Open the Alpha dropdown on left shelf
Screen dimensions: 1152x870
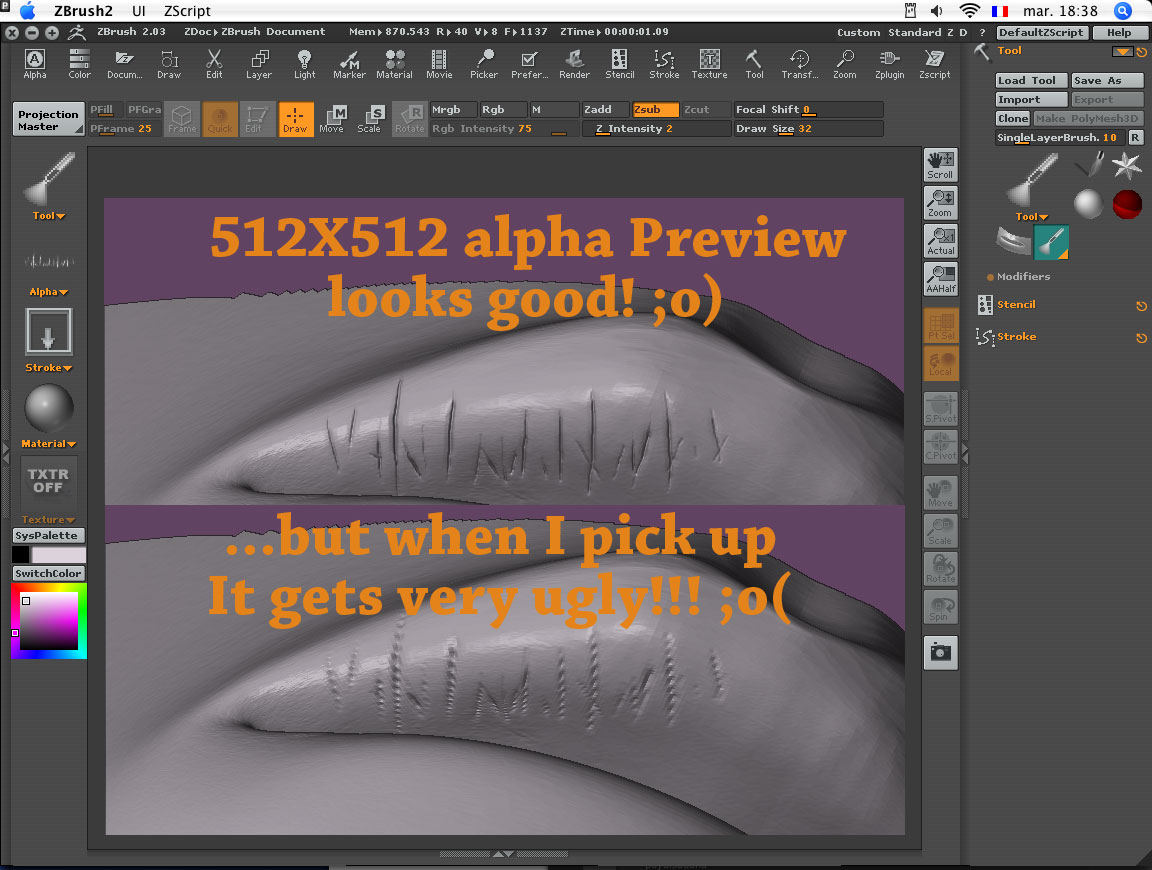click(x=48, y=292)
